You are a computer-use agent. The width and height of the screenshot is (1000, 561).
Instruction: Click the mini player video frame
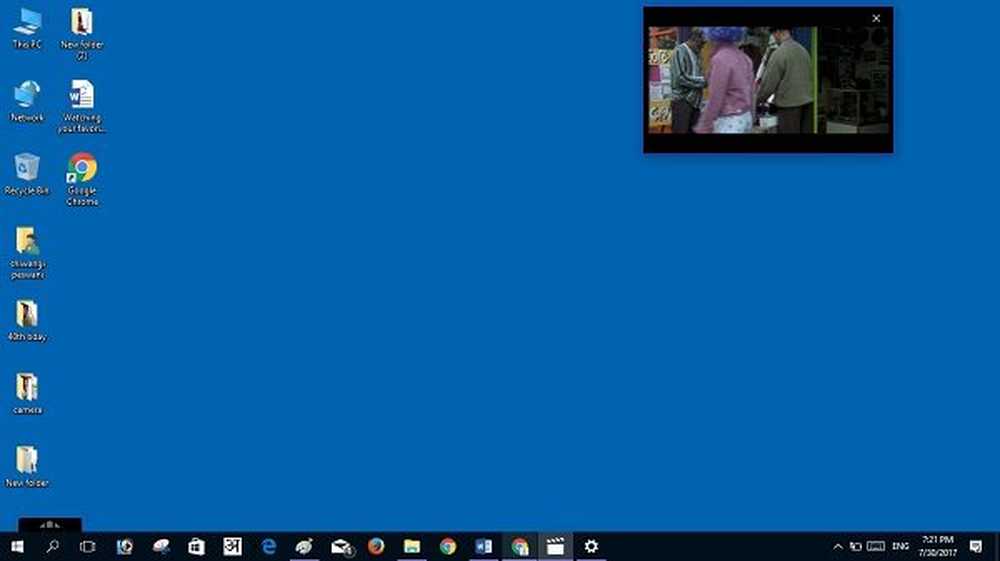click(767, 81)
